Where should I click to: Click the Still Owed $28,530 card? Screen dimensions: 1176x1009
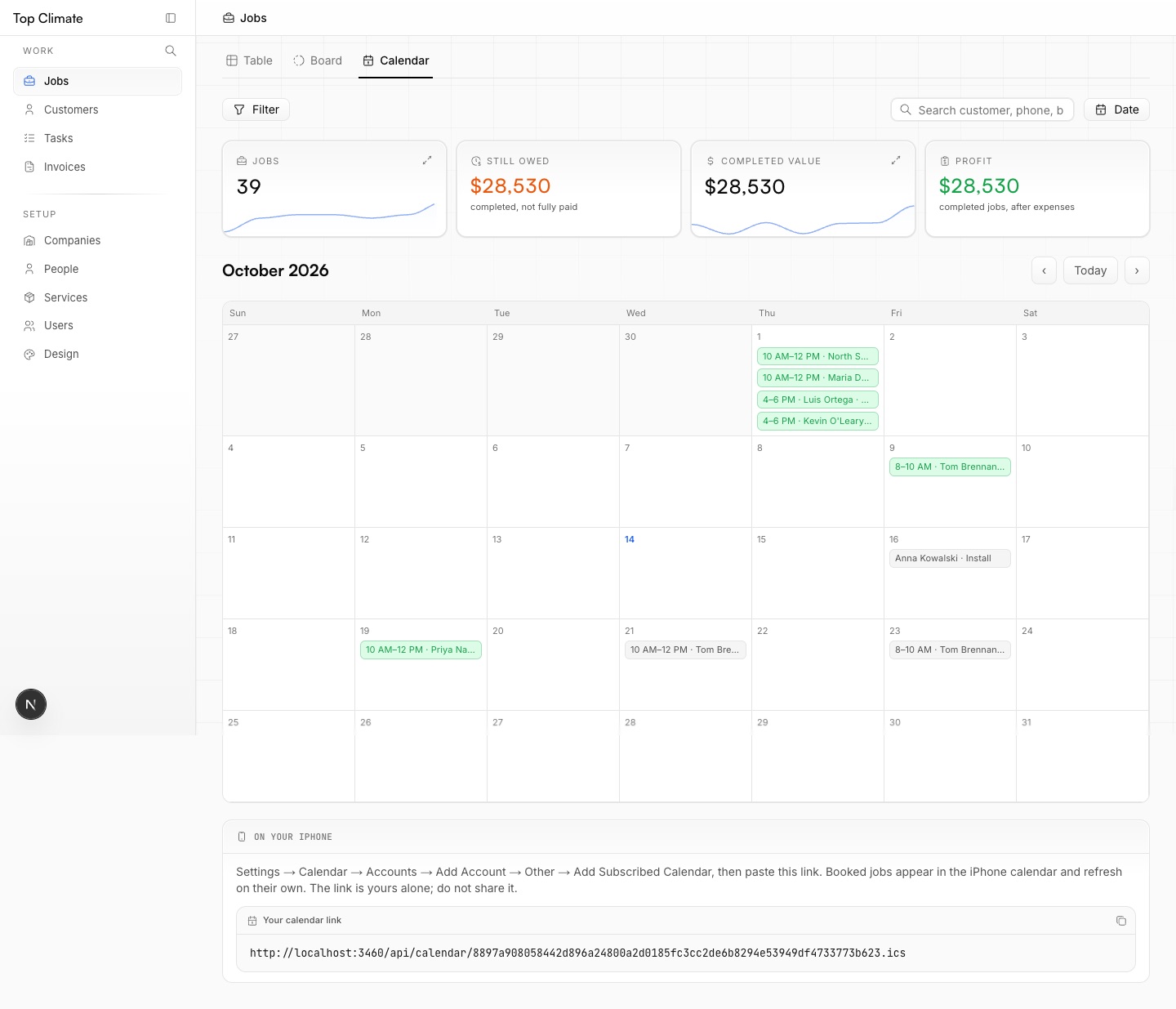click(x=568, y=189)
